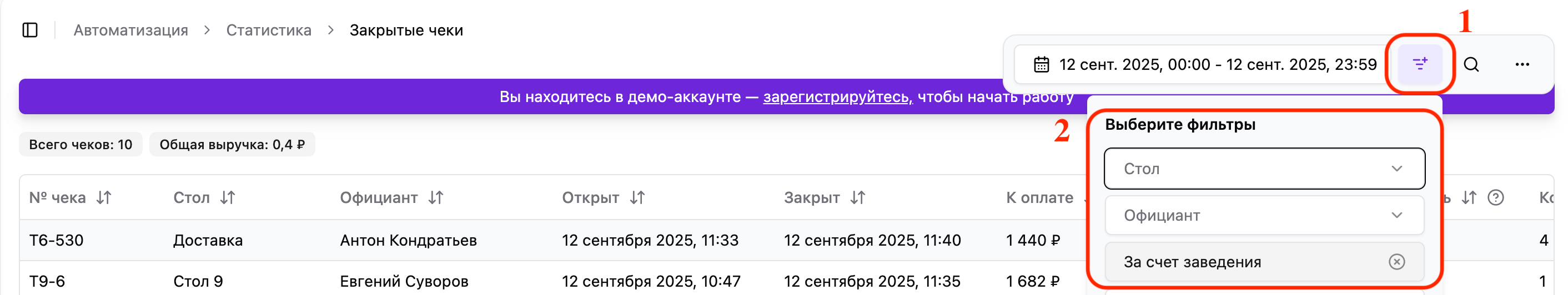Toggle the sidebar panel icon

click(x=30, y=30)
